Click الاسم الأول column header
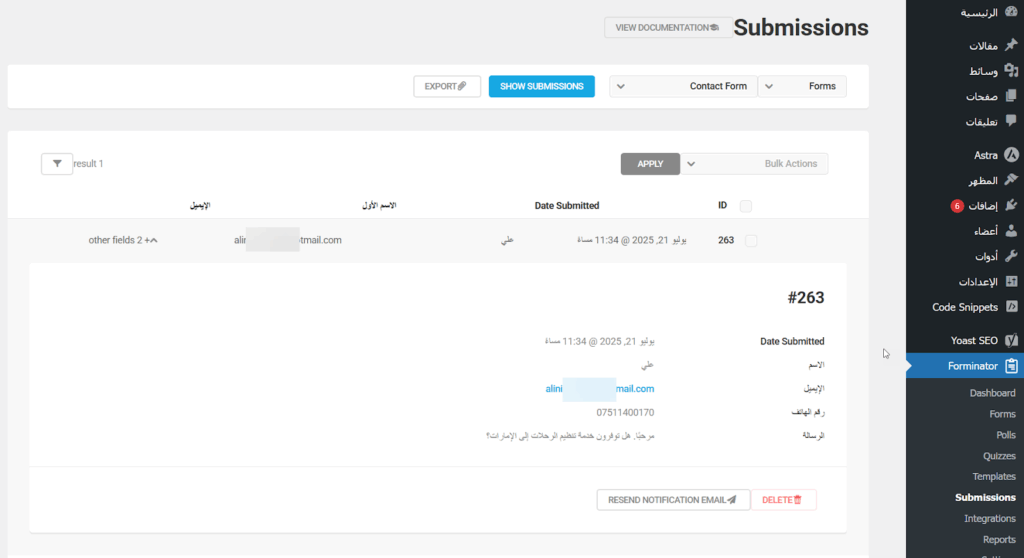This screenshot has height=558, width=1024. [x=379, y=205]
